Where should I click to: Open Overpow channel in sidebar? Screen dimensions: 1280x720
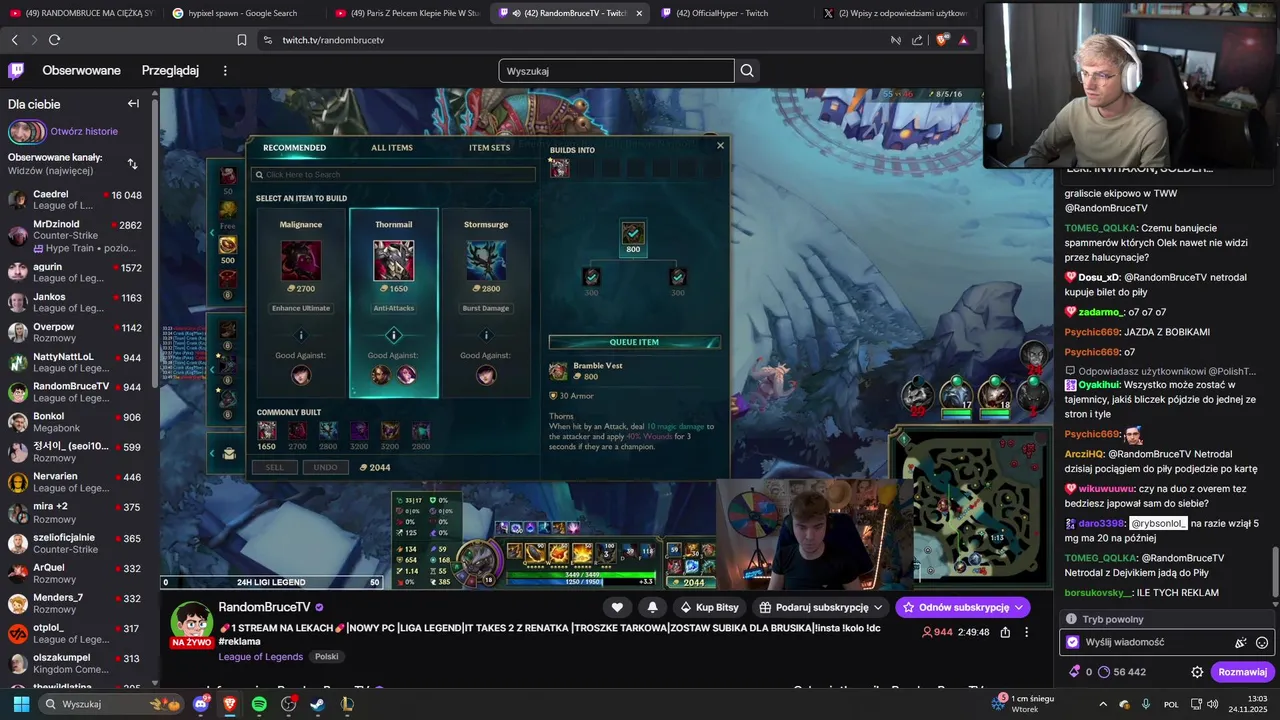tap(76, 333)
